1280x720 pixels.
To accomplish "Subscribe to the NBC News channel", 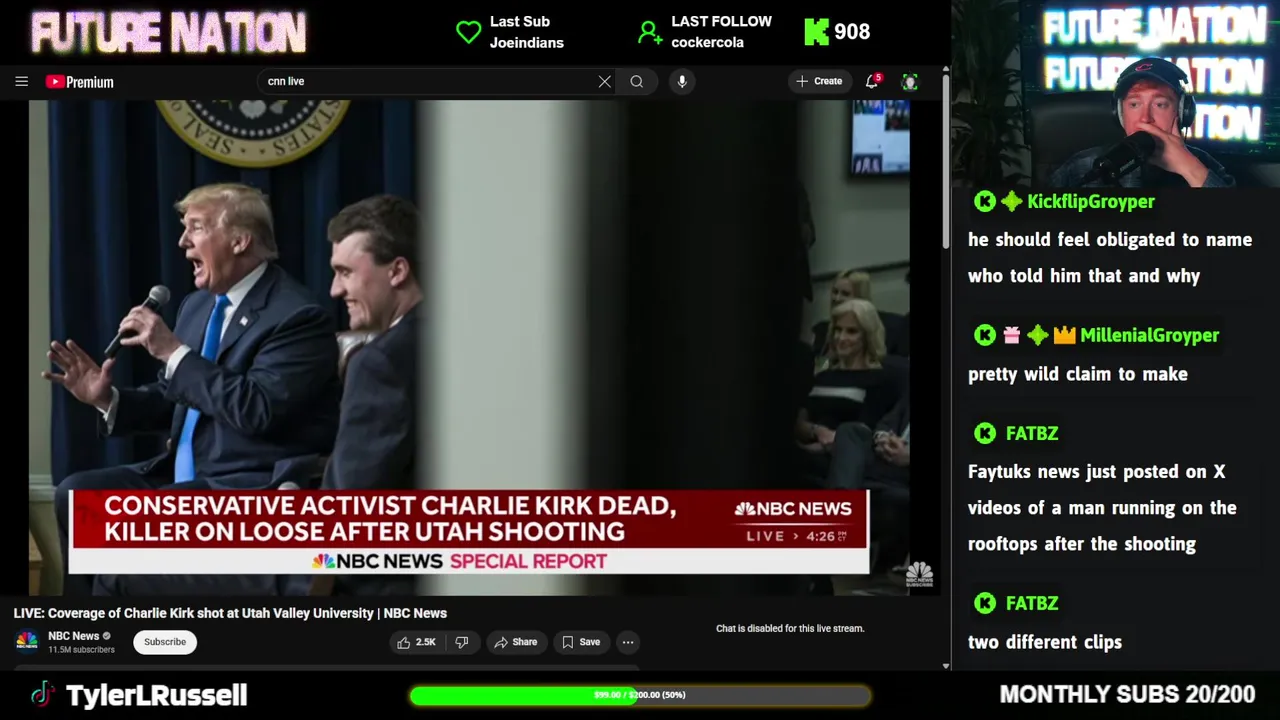I will [165, 642].
